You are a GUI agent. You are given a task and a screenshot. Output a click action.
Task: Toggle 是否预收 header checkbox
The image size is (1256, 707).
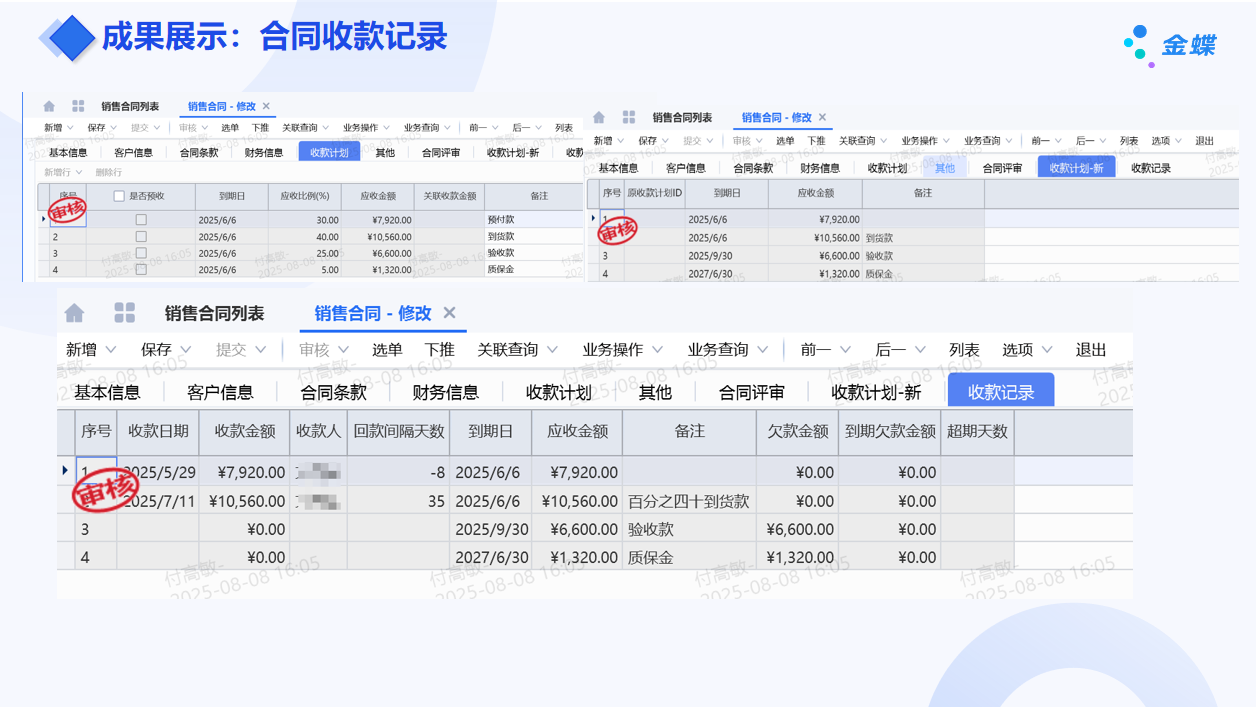[119, 196]
